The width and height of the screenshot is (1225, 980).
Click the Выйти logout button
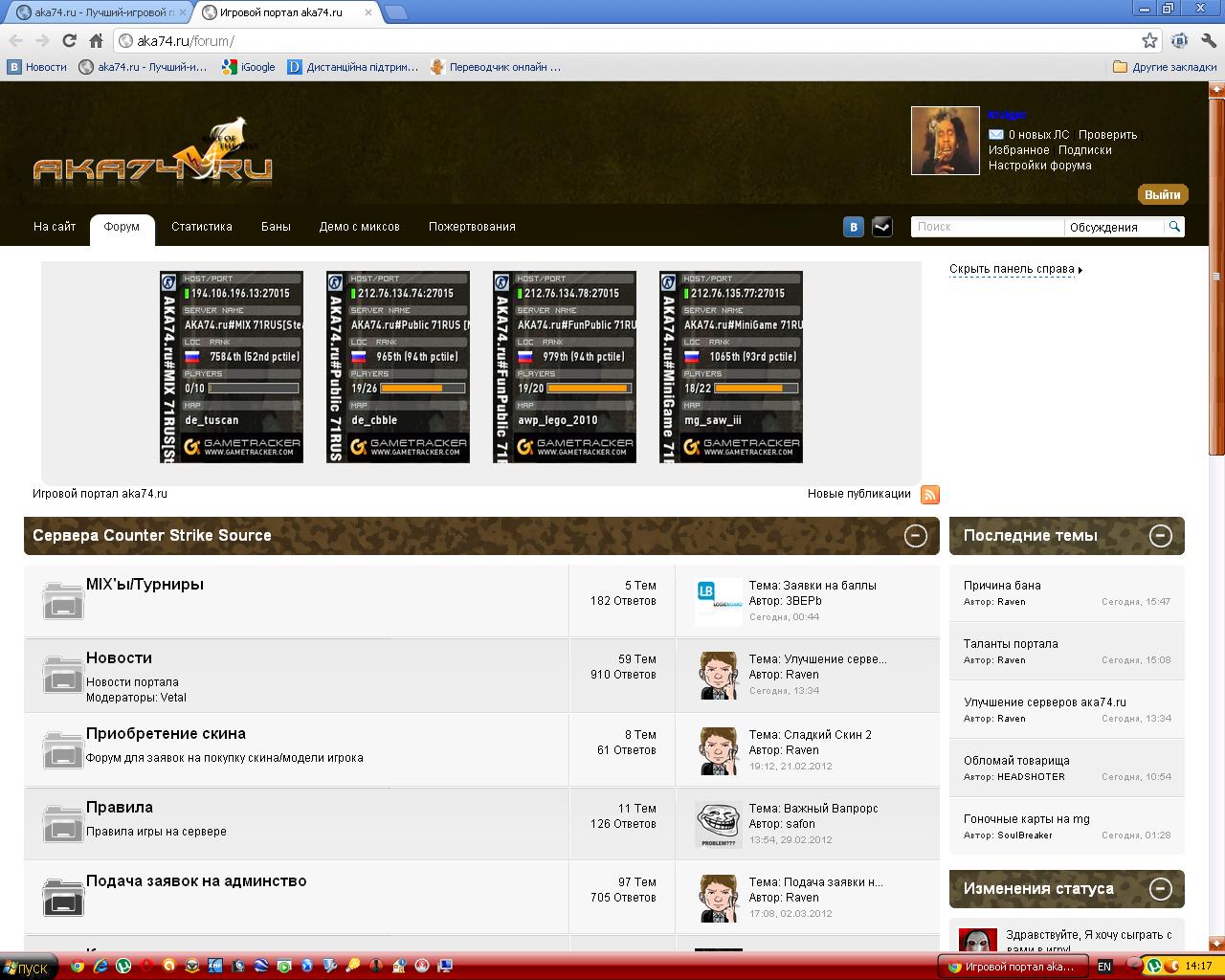(x=1163, y=194)
